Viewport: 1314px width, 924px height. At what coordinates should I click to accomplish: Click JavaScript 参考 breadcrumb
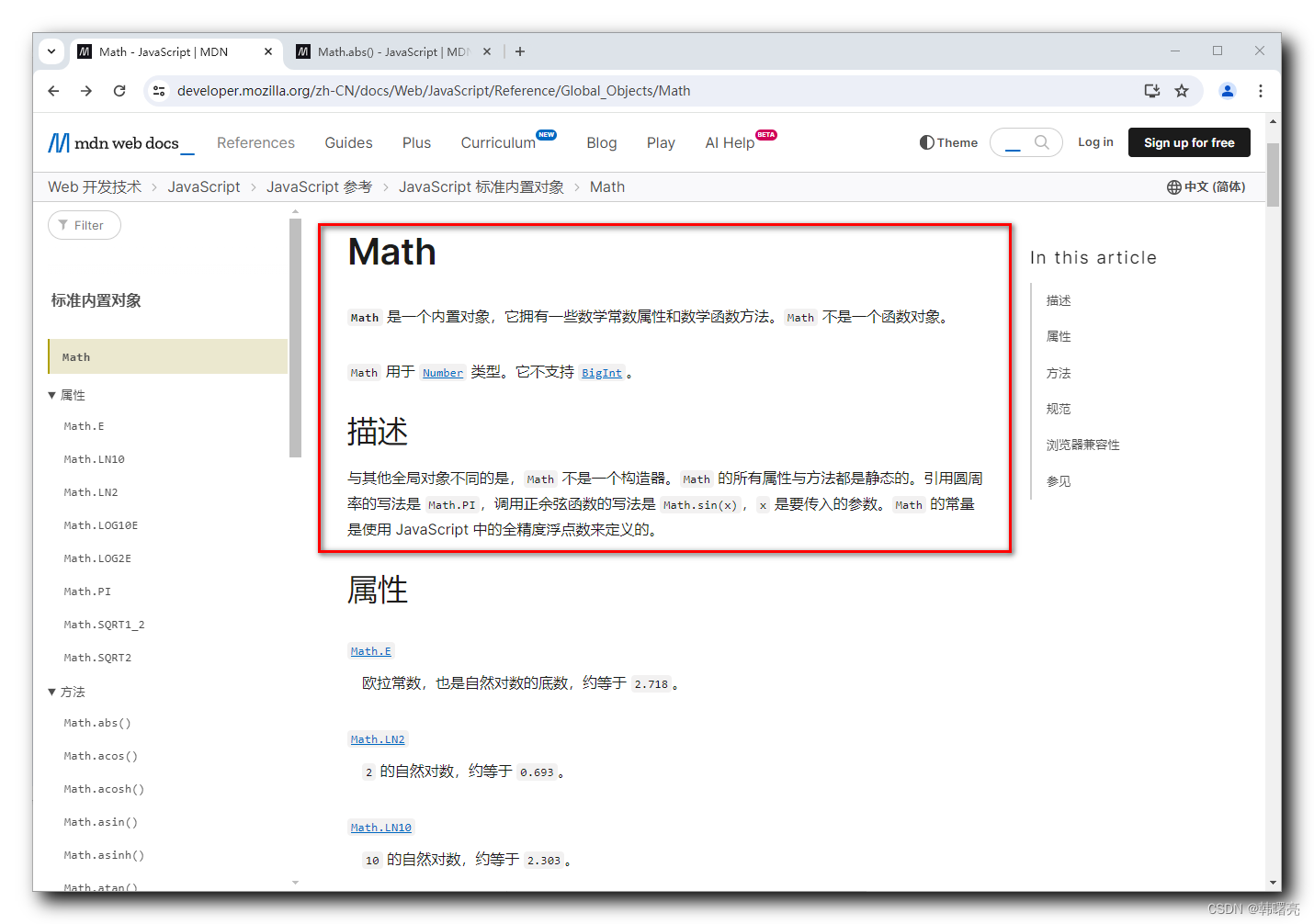coord(319,186)
